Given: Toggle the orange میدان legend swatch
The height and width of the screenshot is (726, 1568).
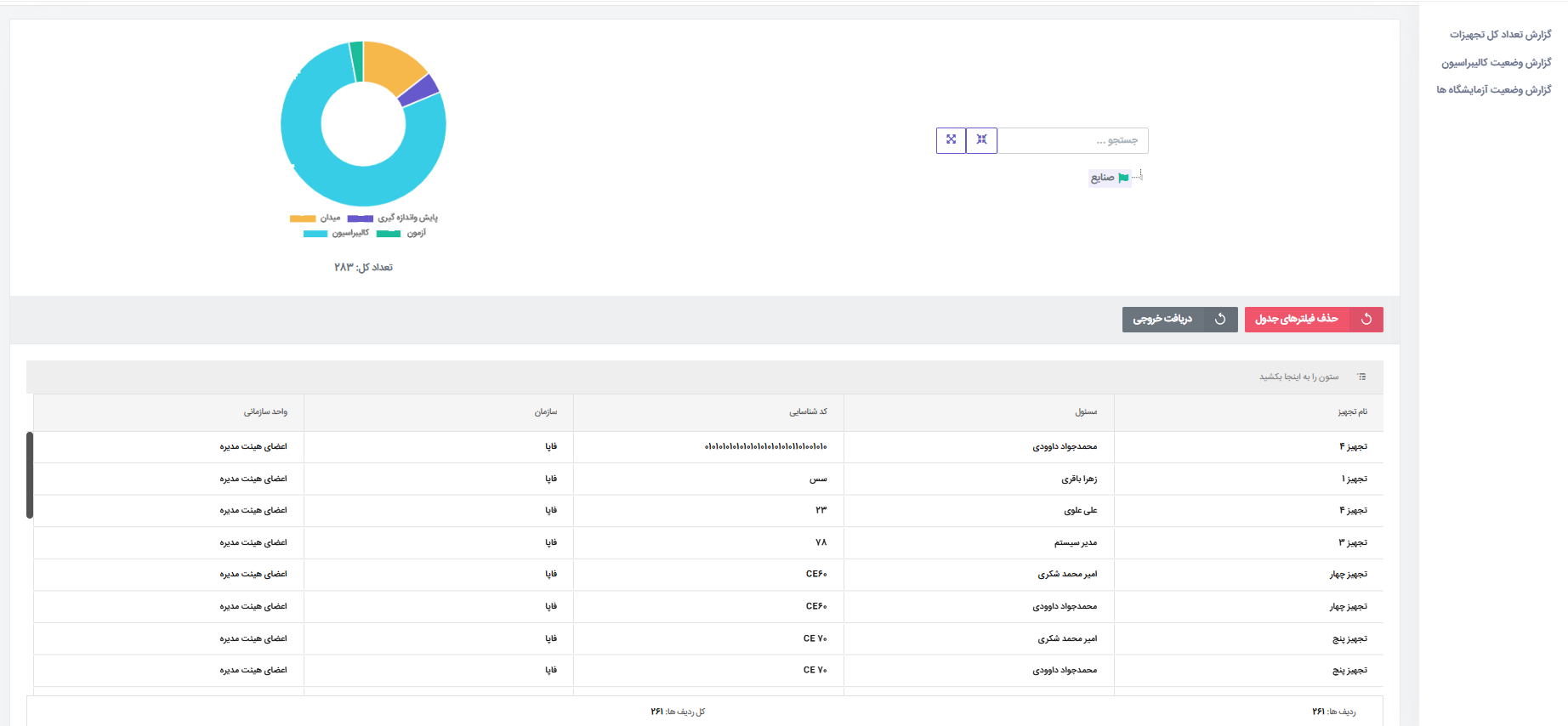Looking at the screenshot, I should [303, 218].
